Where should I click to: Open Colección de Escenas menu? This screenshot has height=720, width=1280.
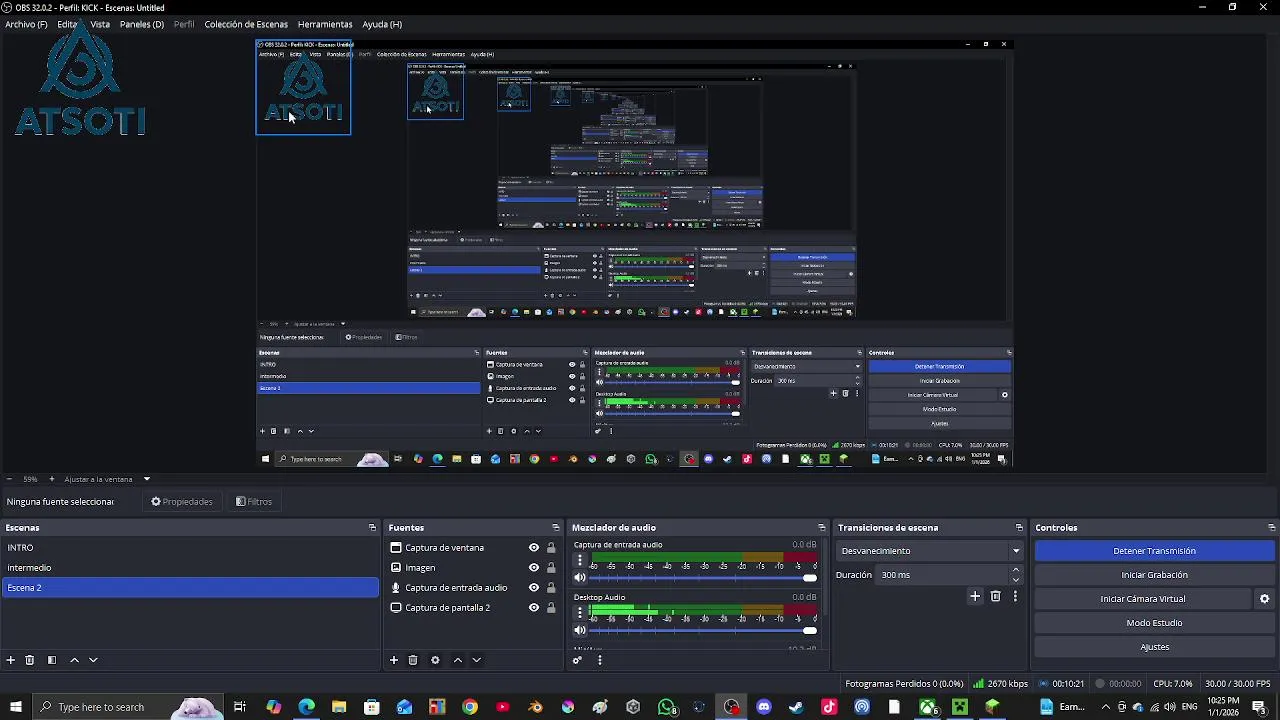246,24
